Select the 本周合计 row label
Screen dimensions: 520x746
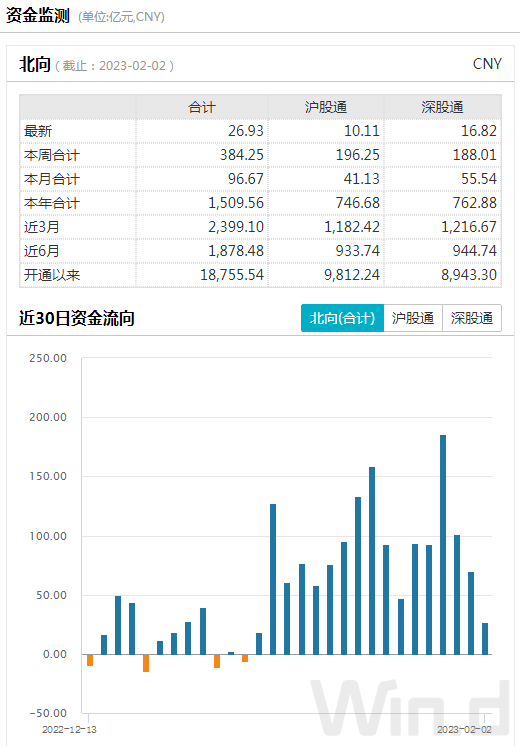point(52,155)
